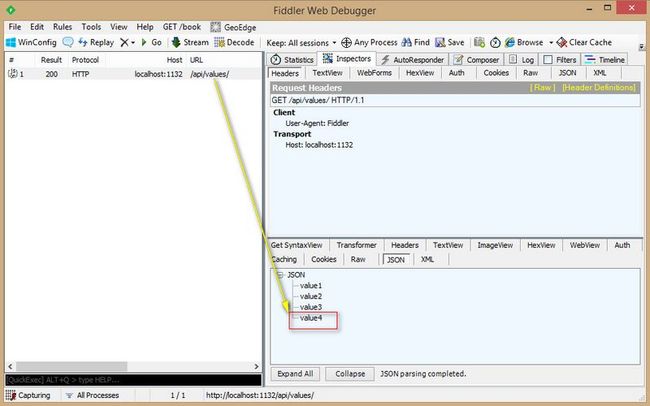This screenshot has width=650, height=406.
Task: Open the View menu
Action: click(119, 27)
